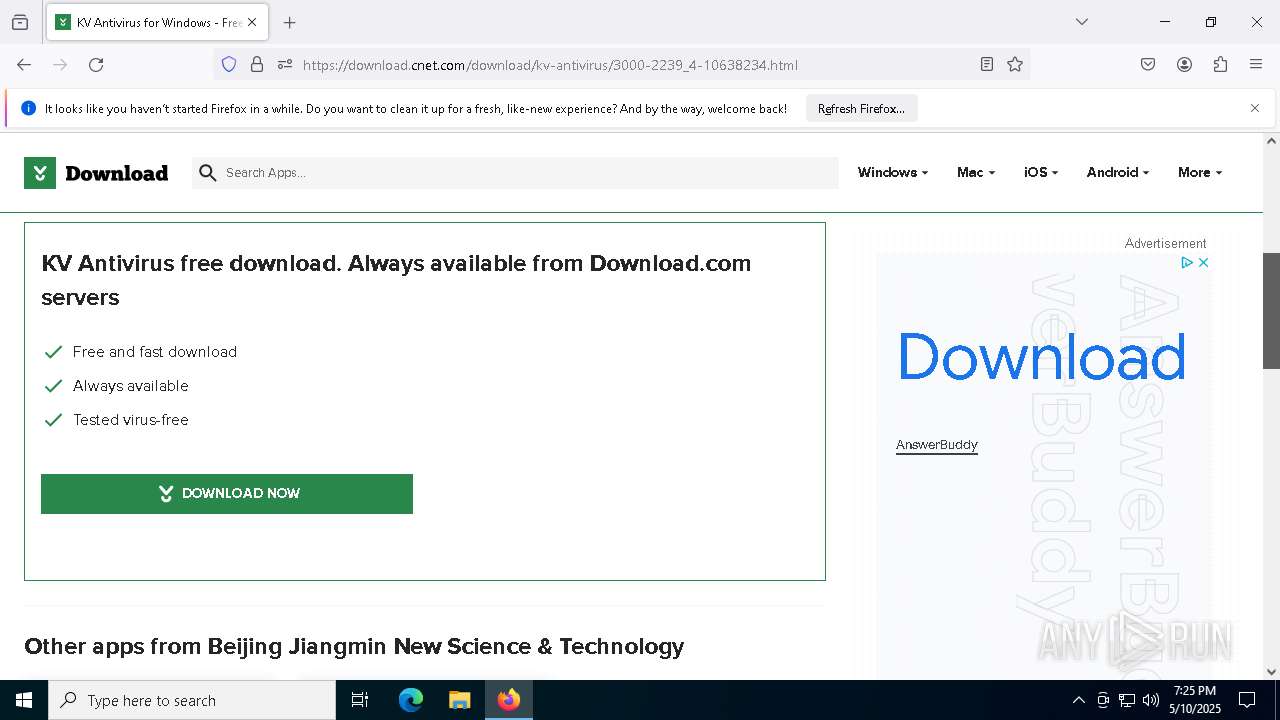Select the download.cnet.com URL field
This screenshot has width=1280, height=720.
550,65
